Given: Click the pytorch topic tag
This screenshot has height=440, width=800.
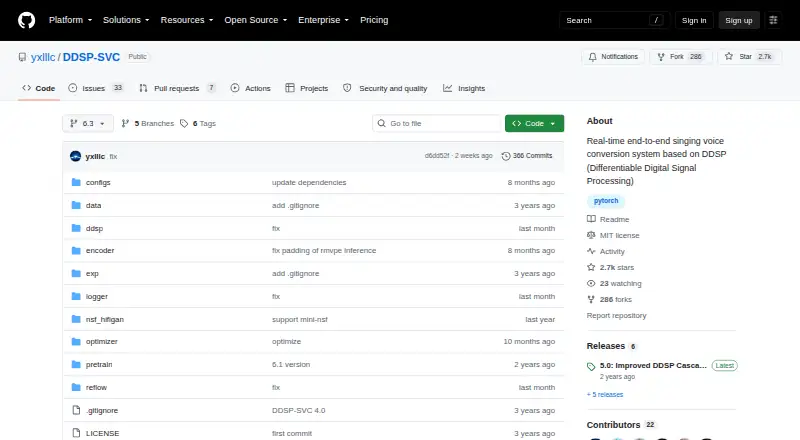Looking at the screenshot, I should pos(606,201).
